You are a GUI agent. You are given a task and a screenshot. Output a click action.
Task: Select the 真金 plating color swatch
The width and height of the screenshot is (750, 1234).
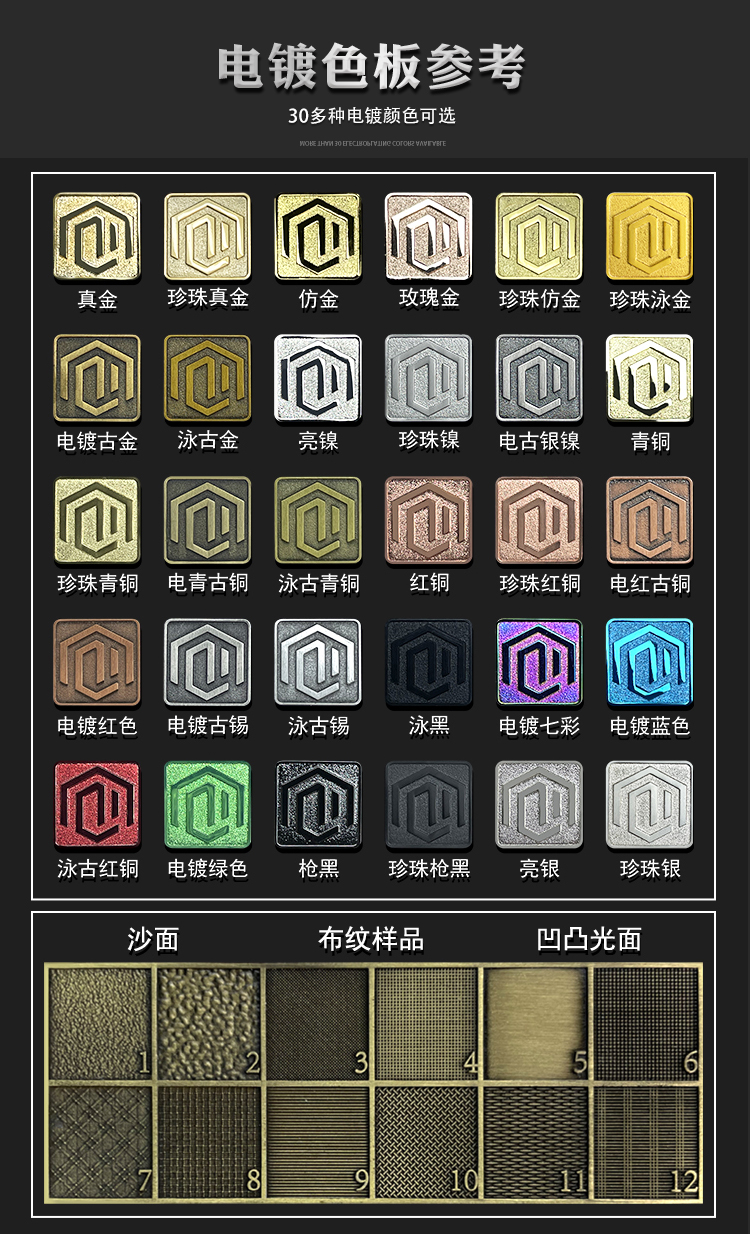point(97,236)
